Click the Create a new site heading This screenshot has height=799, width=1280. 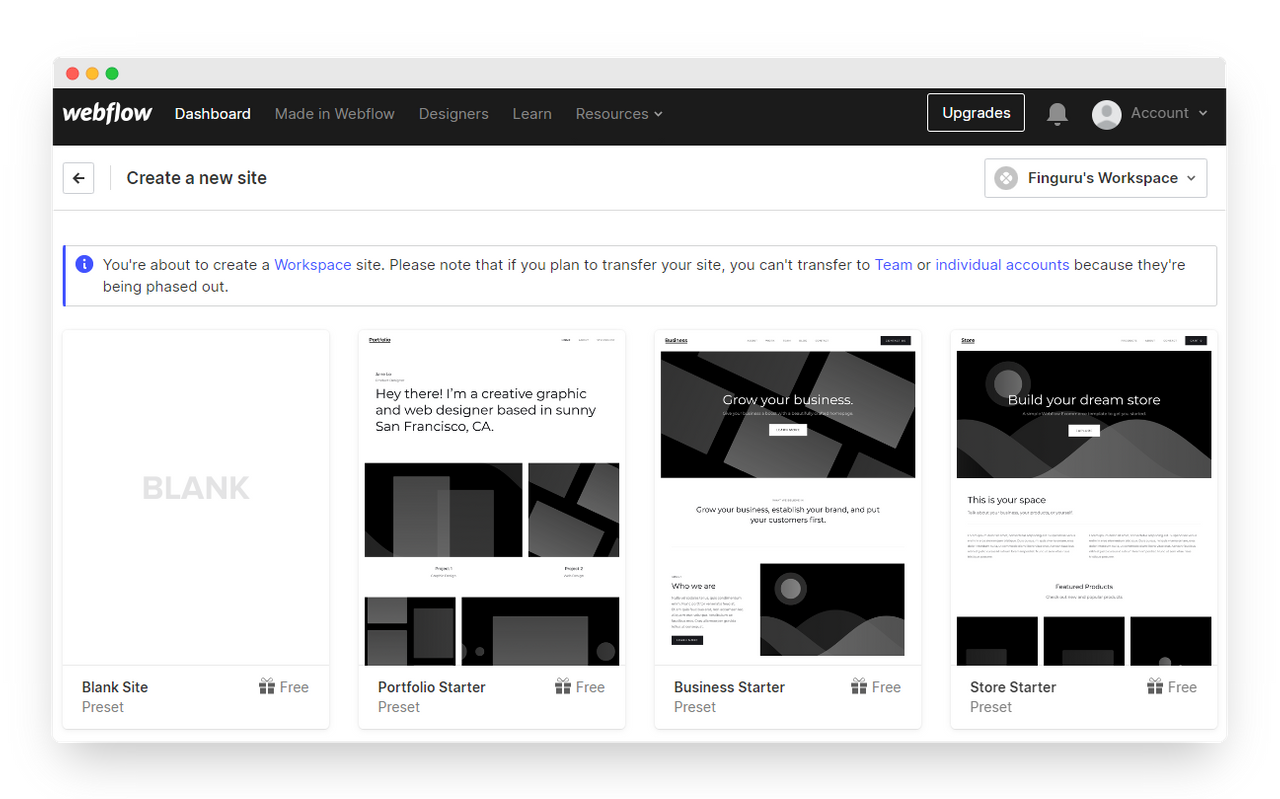point(197,178)
